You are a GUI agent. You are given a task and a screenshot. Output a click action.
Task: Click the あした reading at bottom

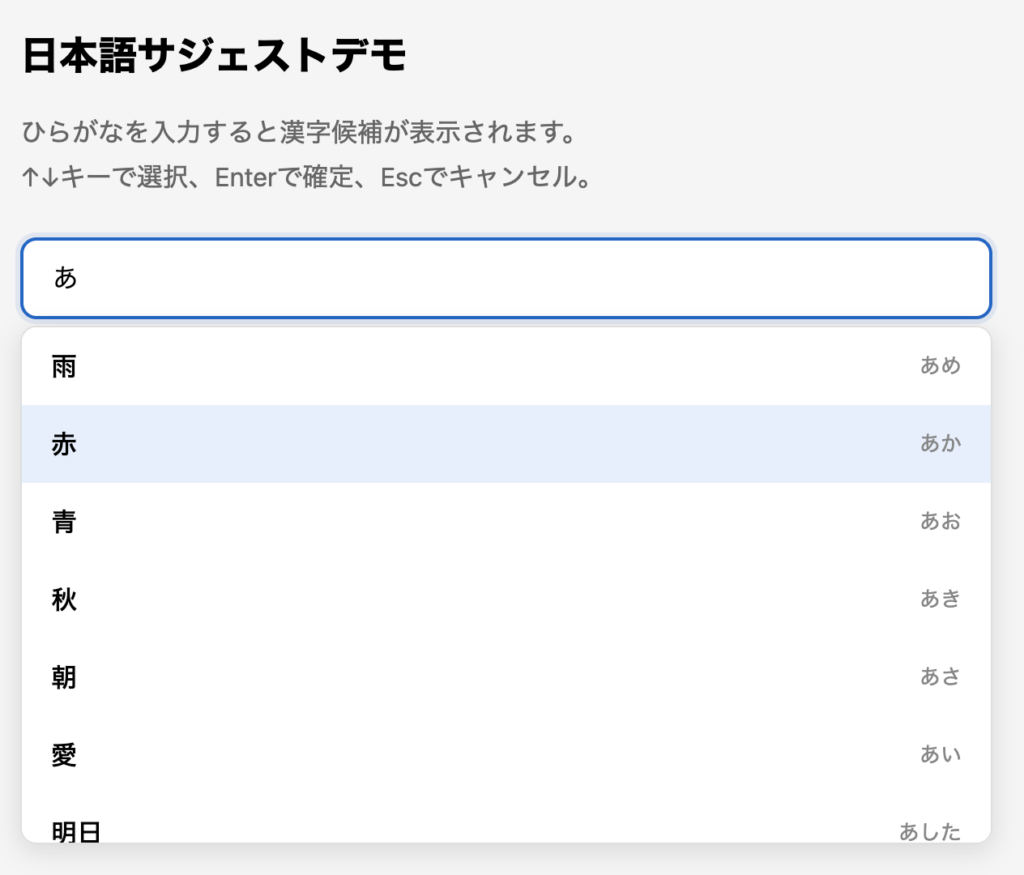click(x=930, y=831)
